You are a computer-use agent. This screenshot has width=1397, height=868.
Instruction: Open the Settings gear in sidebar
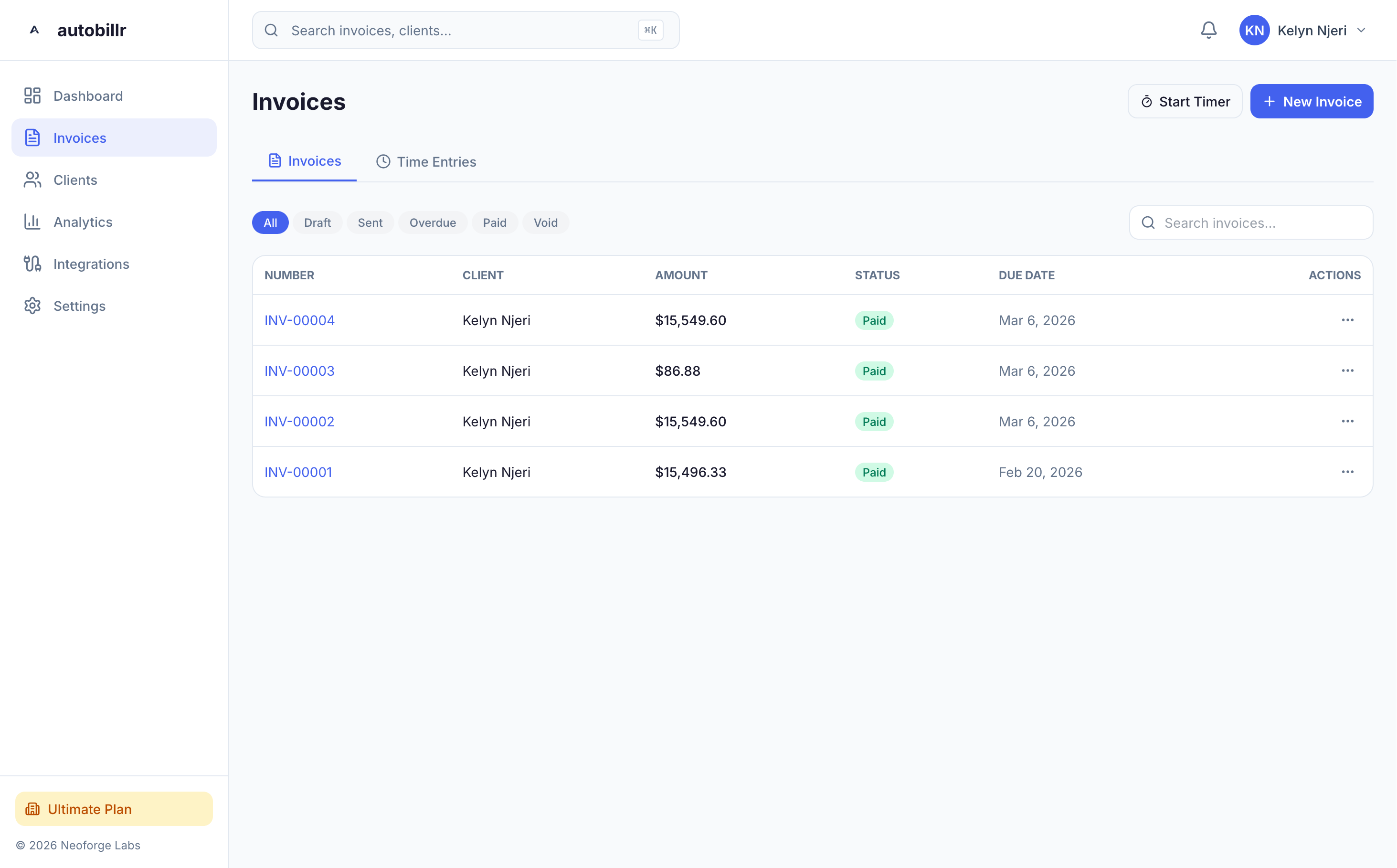pyautogui.click(x=32, y=306)
